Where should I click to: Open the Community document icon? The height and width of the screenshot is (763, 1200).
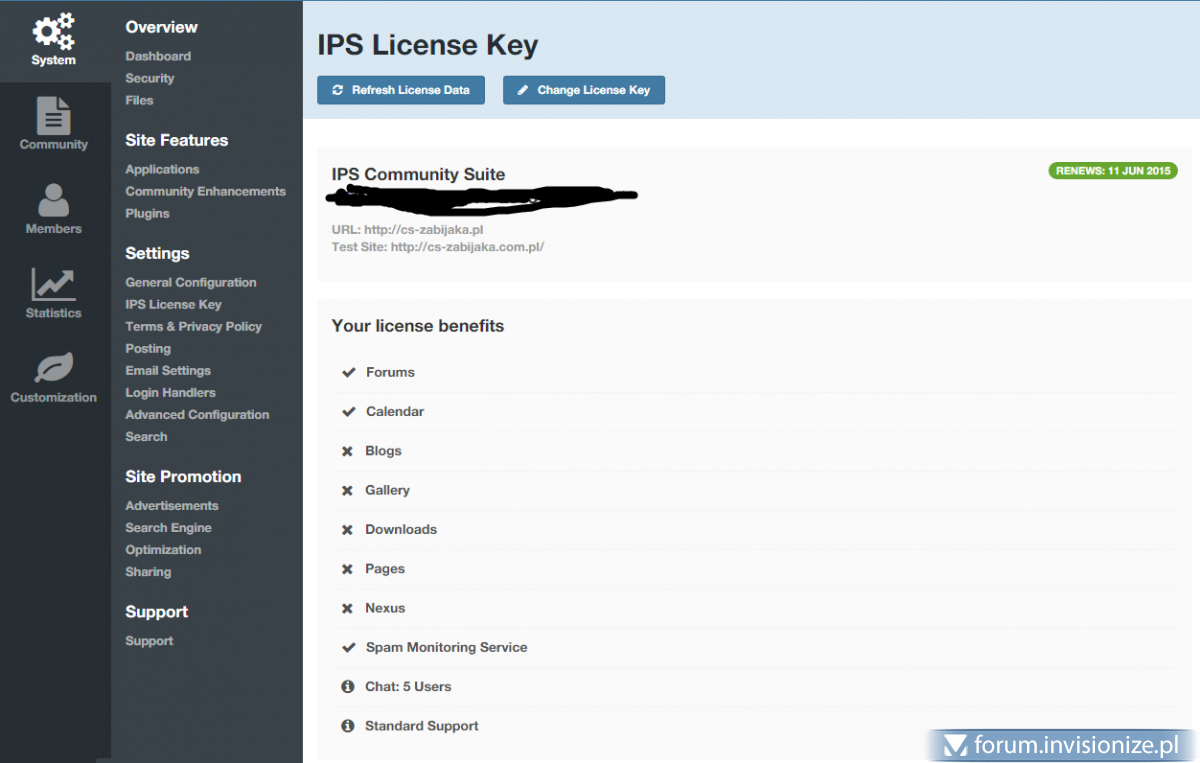tap(53, 115)
